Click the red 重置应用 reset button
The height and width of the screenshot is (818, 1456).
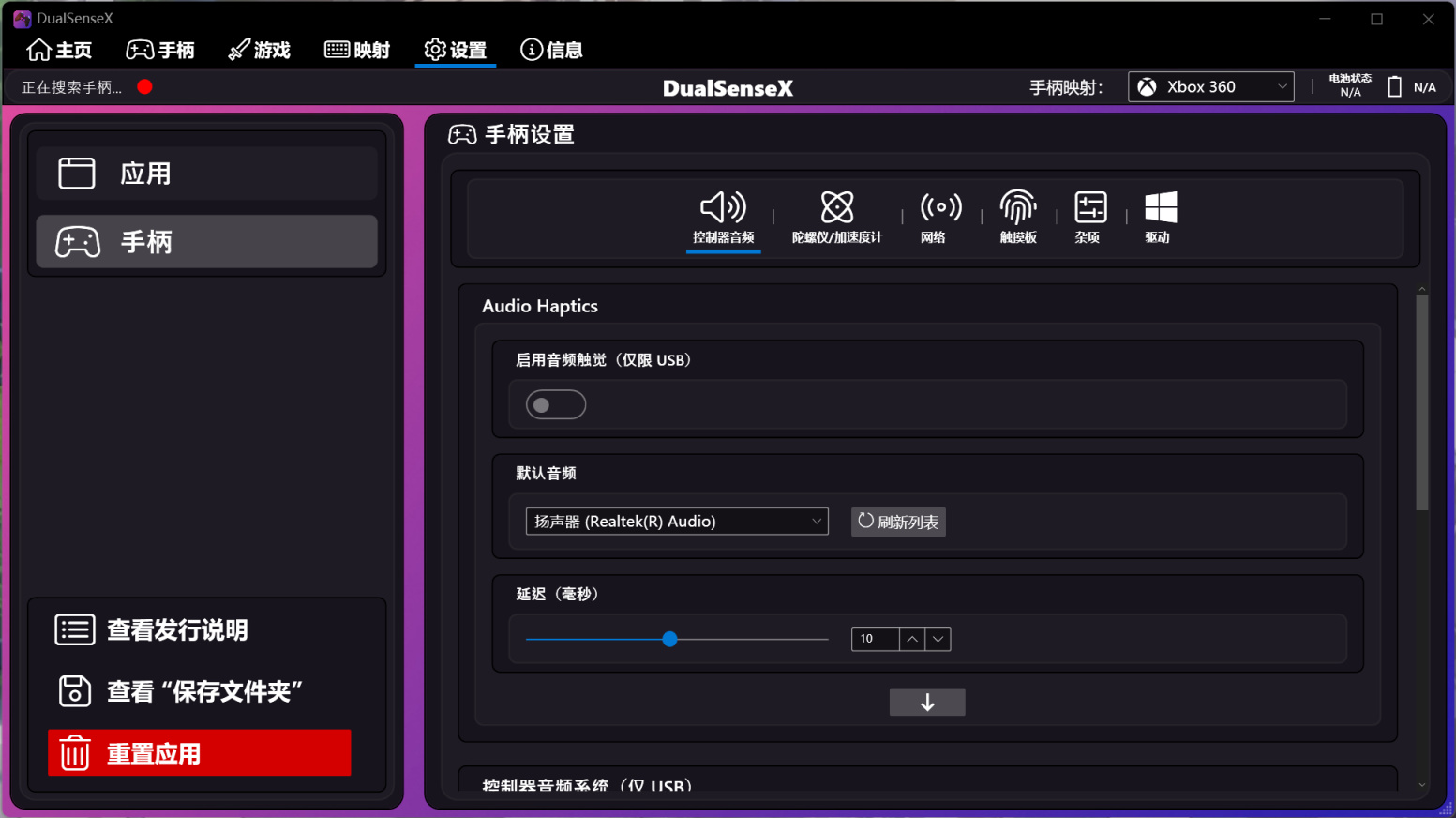[x=200, y=753]
